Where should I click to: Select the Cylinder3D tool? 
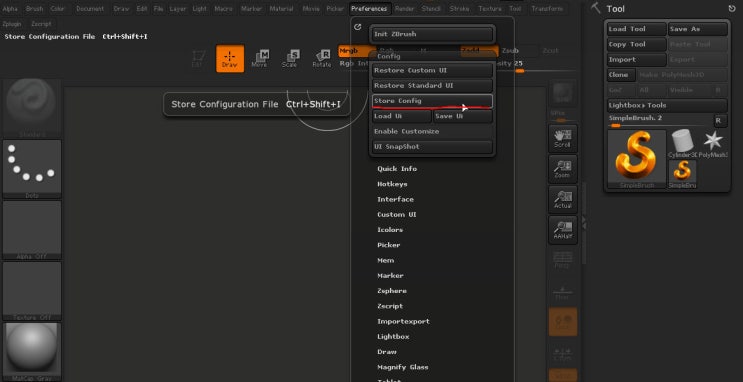[x=682, y=144]
